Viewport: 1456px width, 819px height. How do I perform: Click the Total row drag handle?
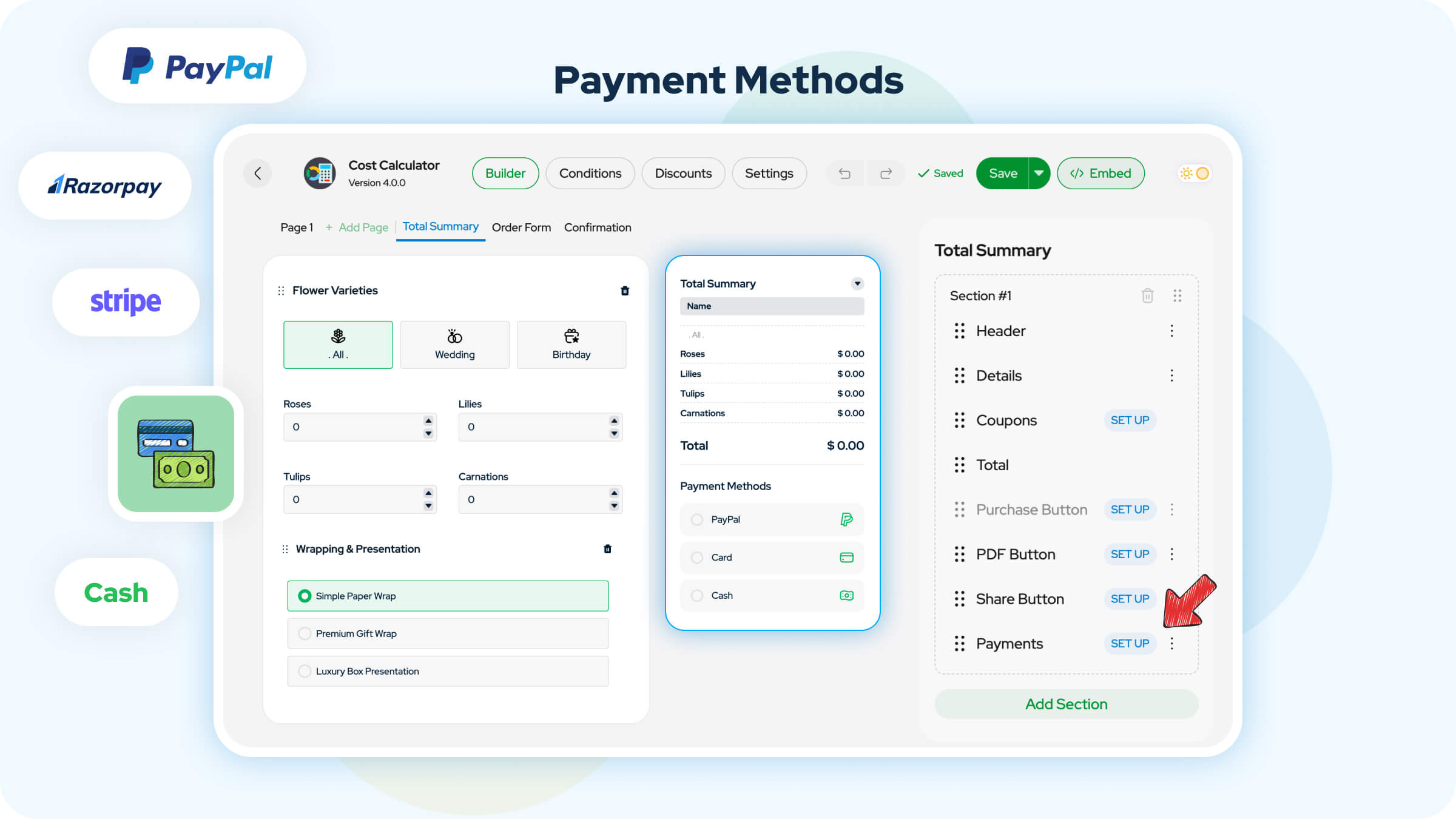pos(959,465)
